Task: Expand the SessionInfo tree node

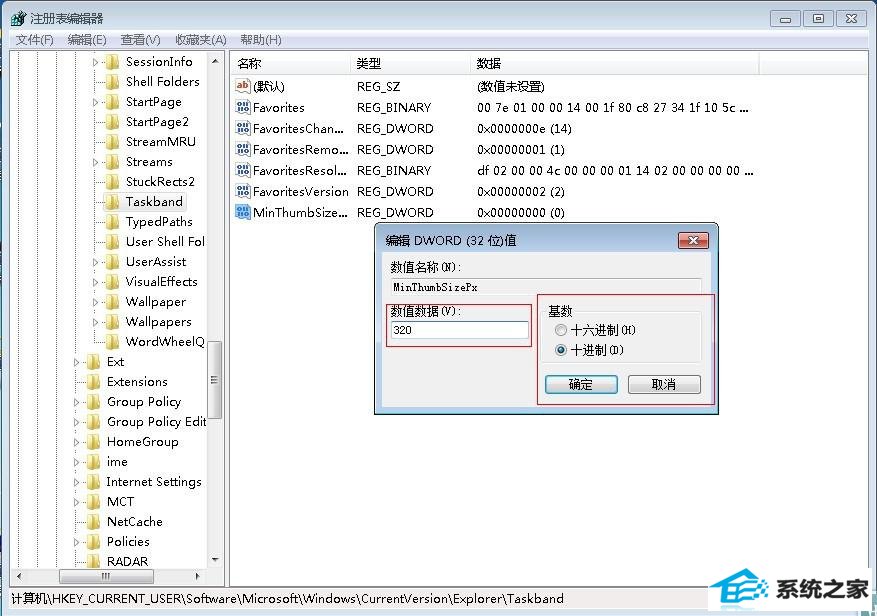Action: (x=95, y=62)
